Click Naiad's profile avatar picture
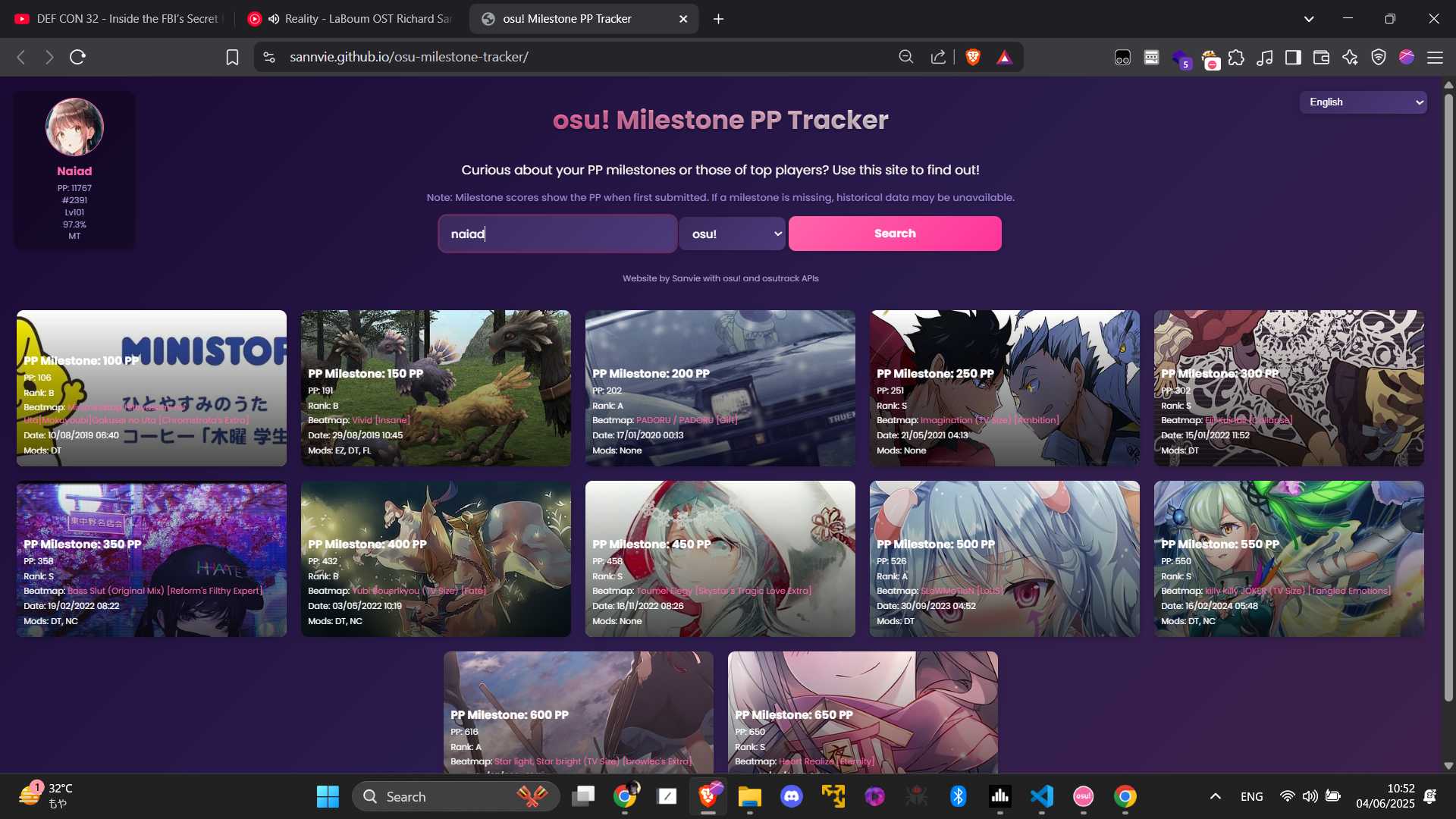The image size is (1456, 819). pyautogui.click(x=74, y=127)
